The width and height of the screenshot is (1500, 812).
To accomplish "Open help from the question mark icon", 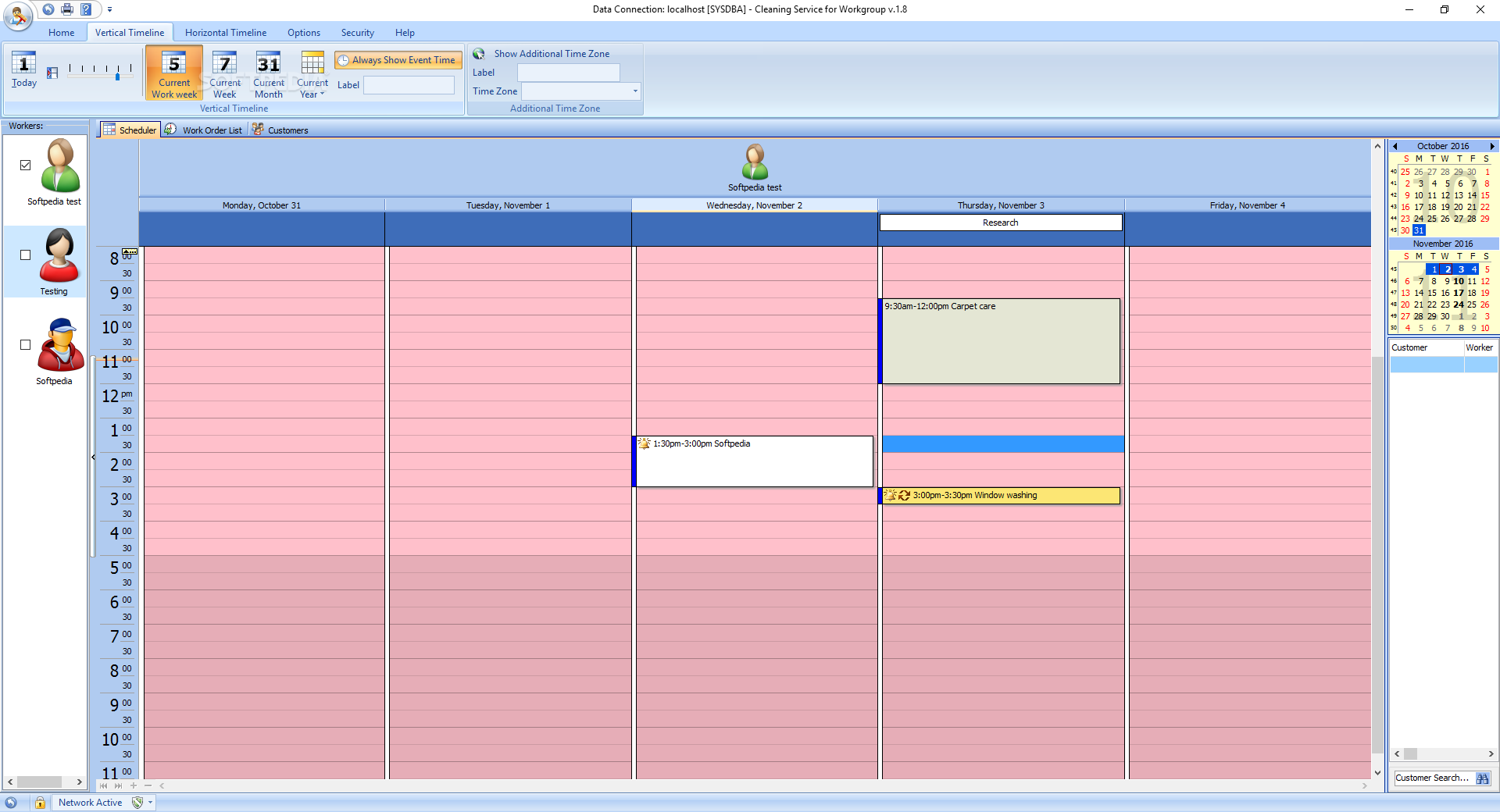I will point(86,9).
